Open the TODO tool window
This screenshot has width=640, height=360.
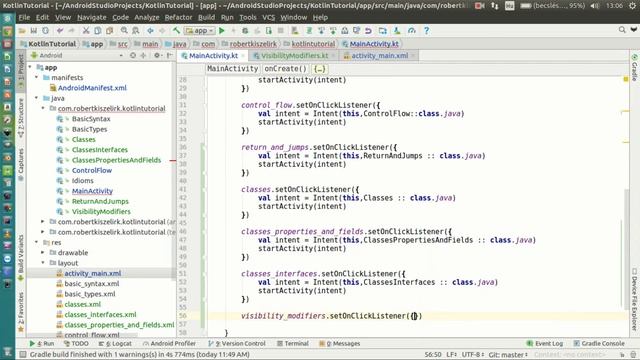tap(76, 343)
